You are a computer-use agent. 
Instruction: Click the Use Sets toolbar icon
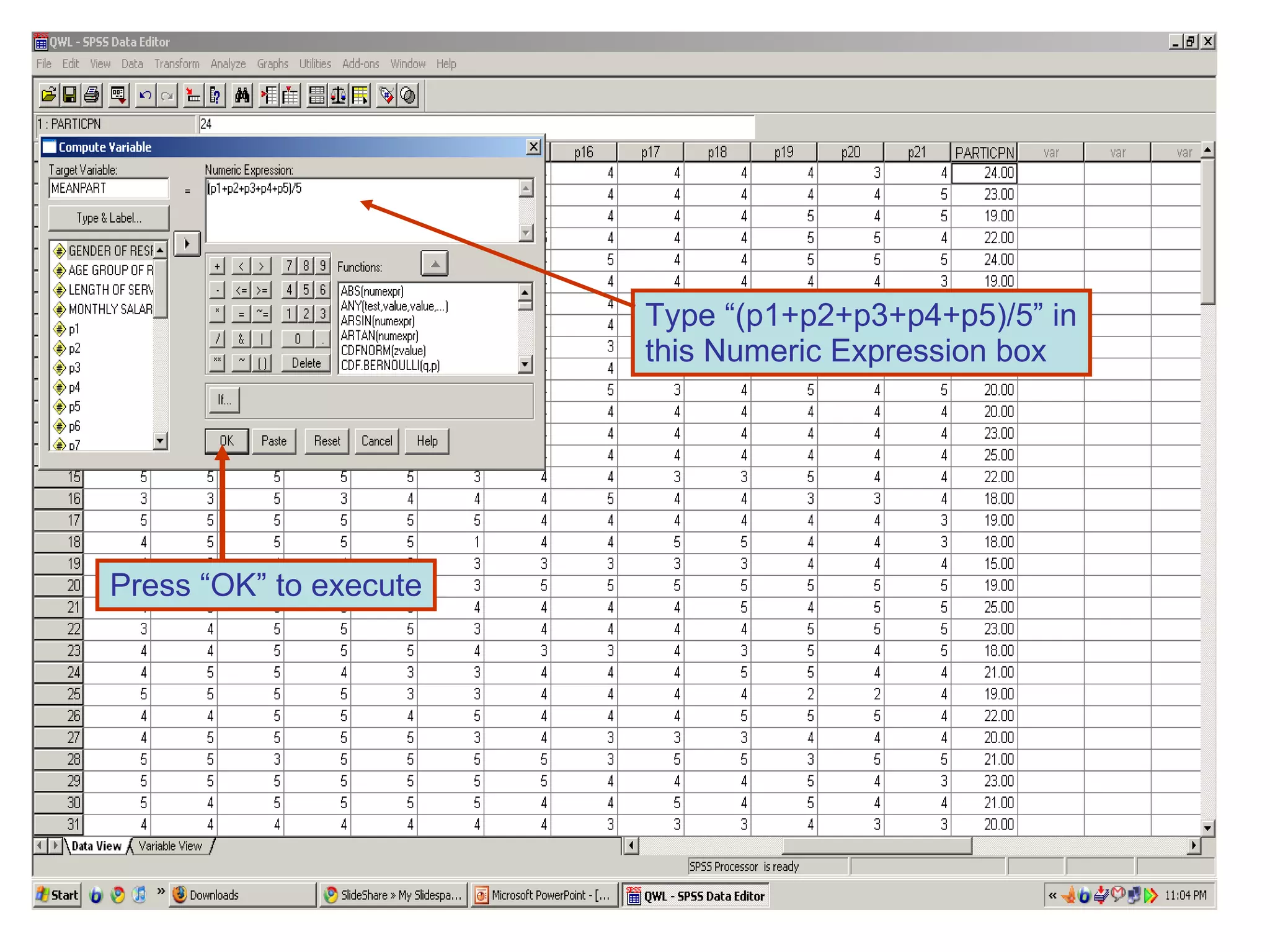408,95
